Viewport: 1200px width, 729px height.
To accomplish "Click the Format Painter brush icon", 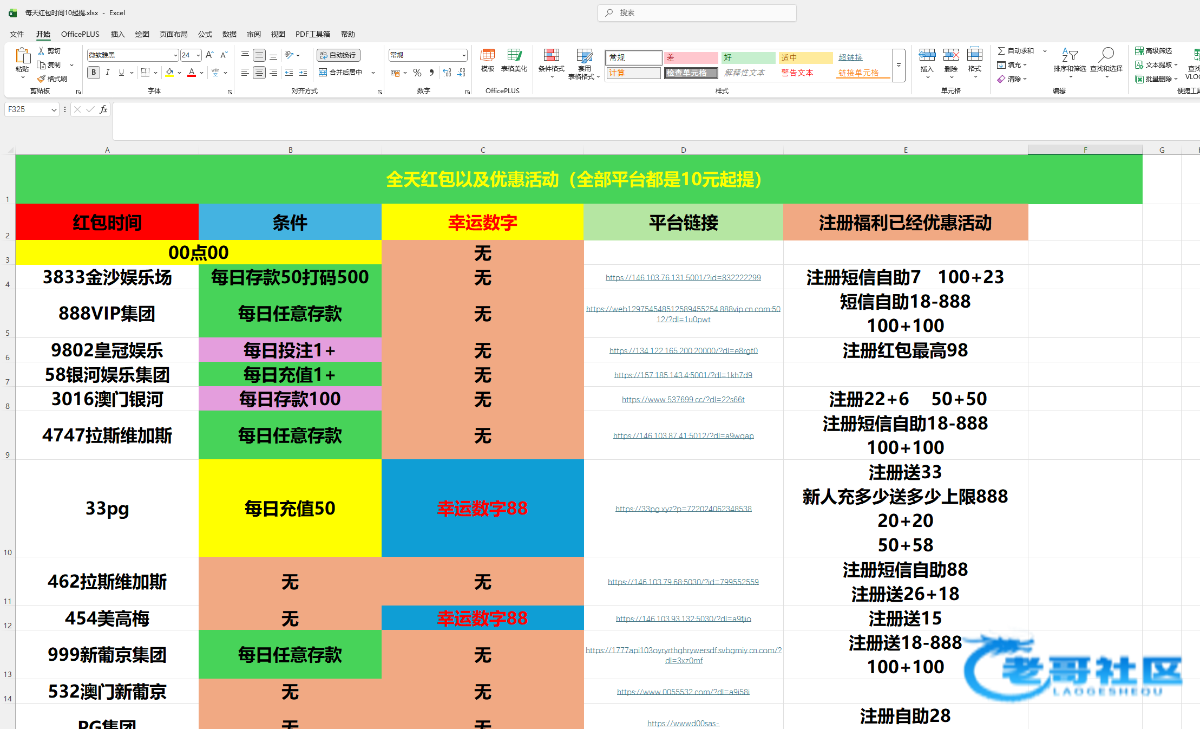I will pyautogui.click(x=42, y=79).
